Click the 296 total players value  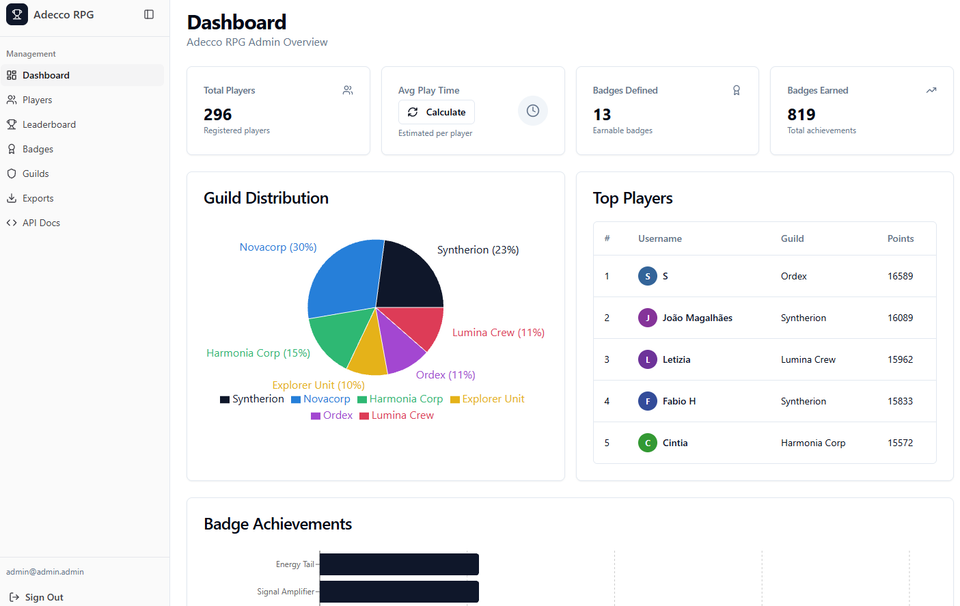pos(218,114)
